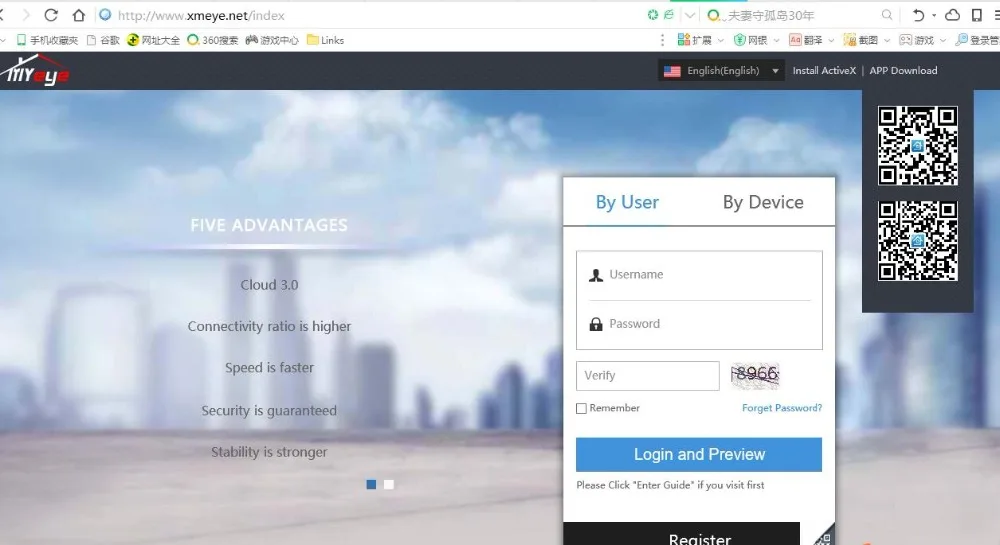Click the Forget Password? link

(782, 408)
